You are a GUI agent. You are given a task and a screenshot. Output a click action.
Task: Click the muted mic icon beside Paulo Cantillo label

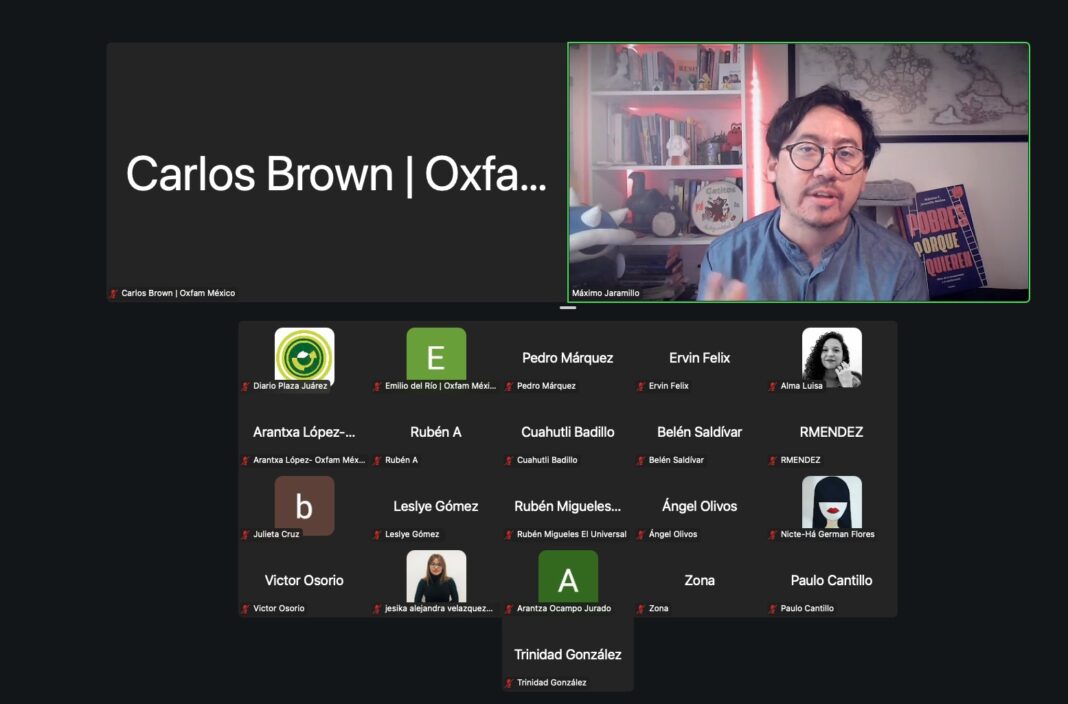772,609
